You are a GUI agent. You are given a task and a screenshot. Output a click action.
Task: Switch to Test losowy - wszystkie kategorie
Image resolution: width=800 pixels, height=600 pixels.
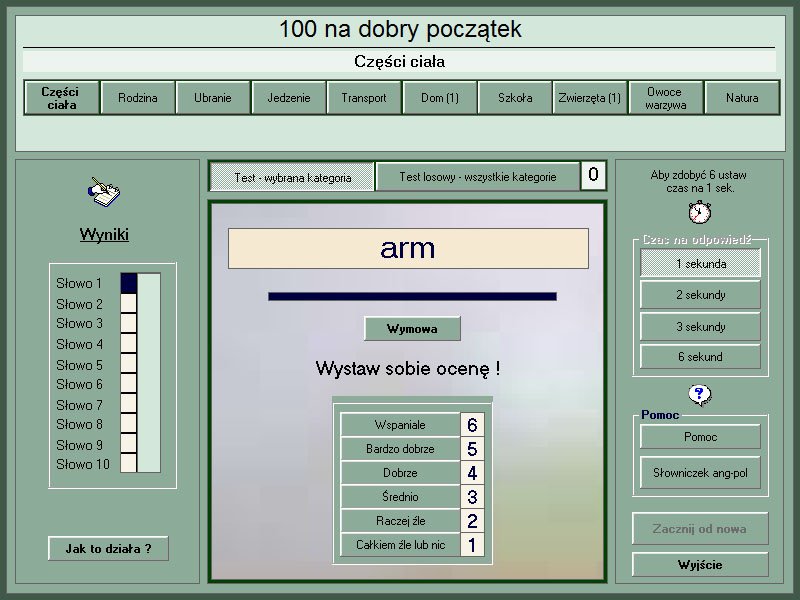[477, 177]
